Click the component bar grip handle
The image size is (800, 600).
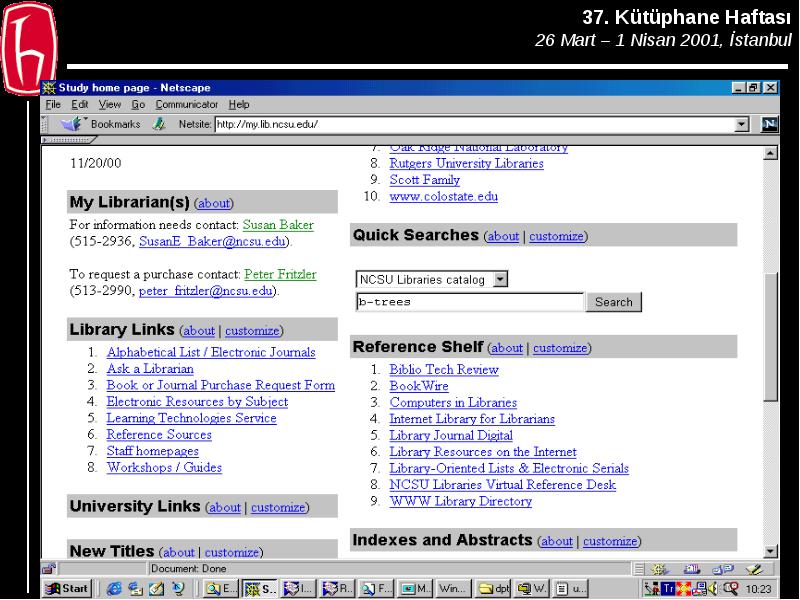coord(638,568)
